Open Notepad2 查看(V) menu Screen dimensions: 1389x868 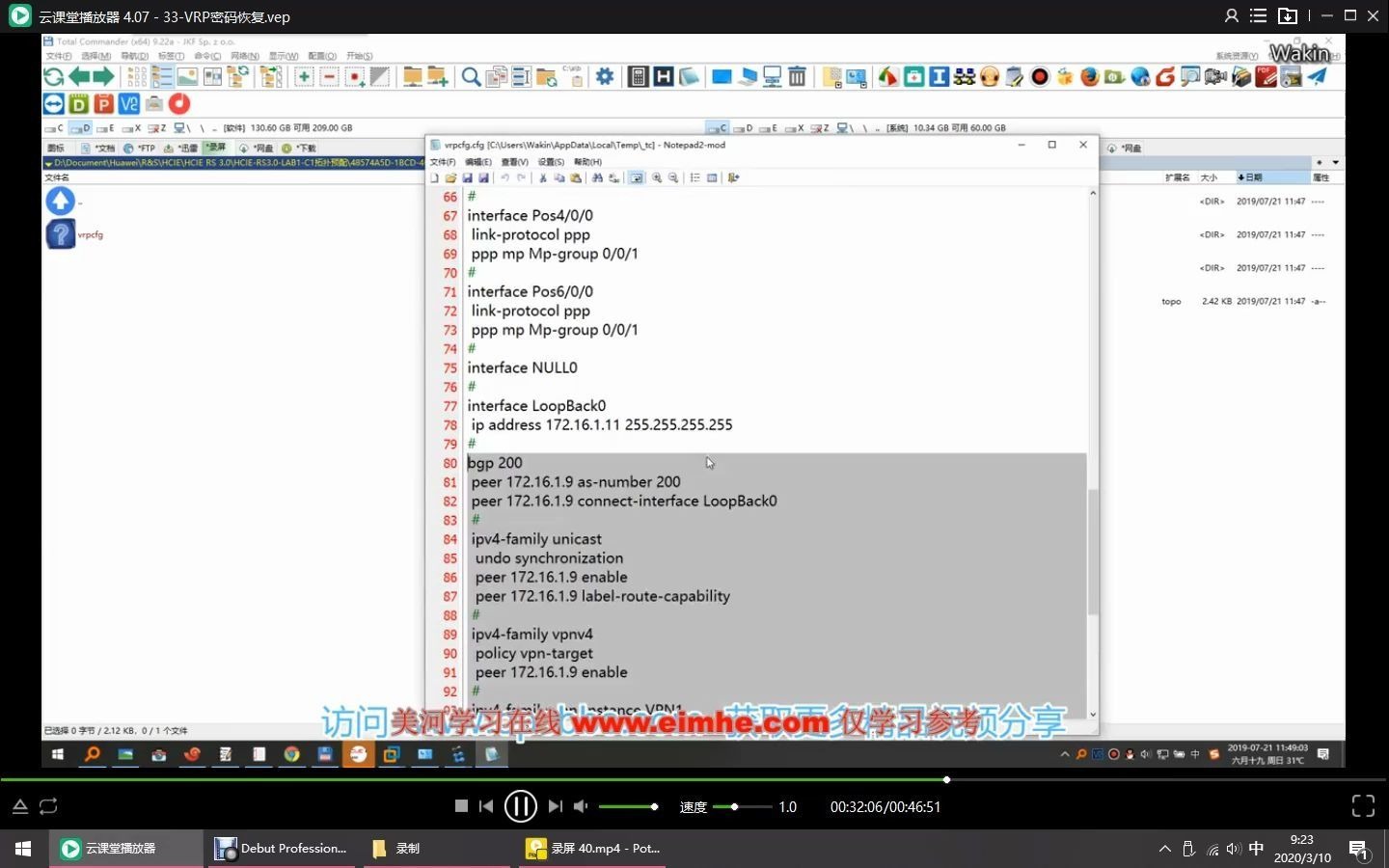tap(514, 162)
